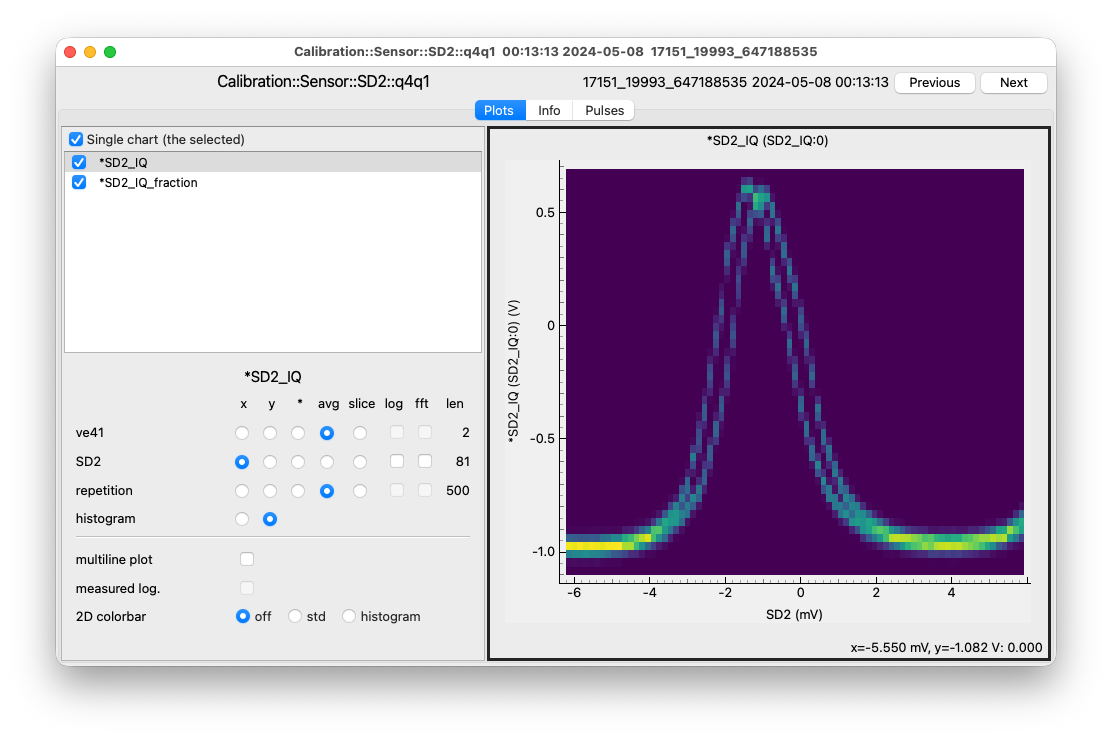Click the Previous button

pos(935,82)
